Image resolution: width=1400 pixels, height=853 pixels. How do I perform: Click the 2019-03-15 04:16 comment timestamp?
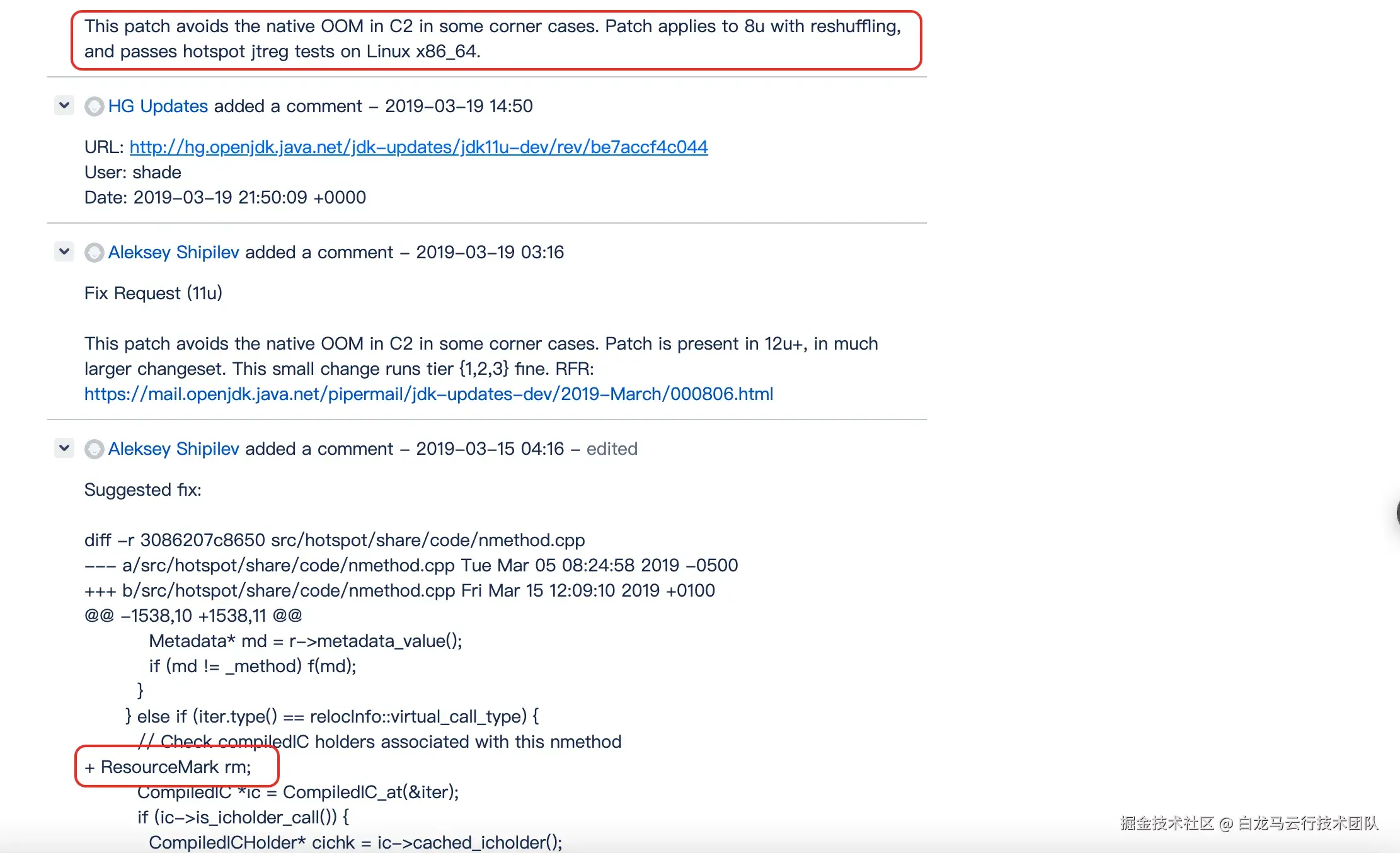[x=490, y=449]
